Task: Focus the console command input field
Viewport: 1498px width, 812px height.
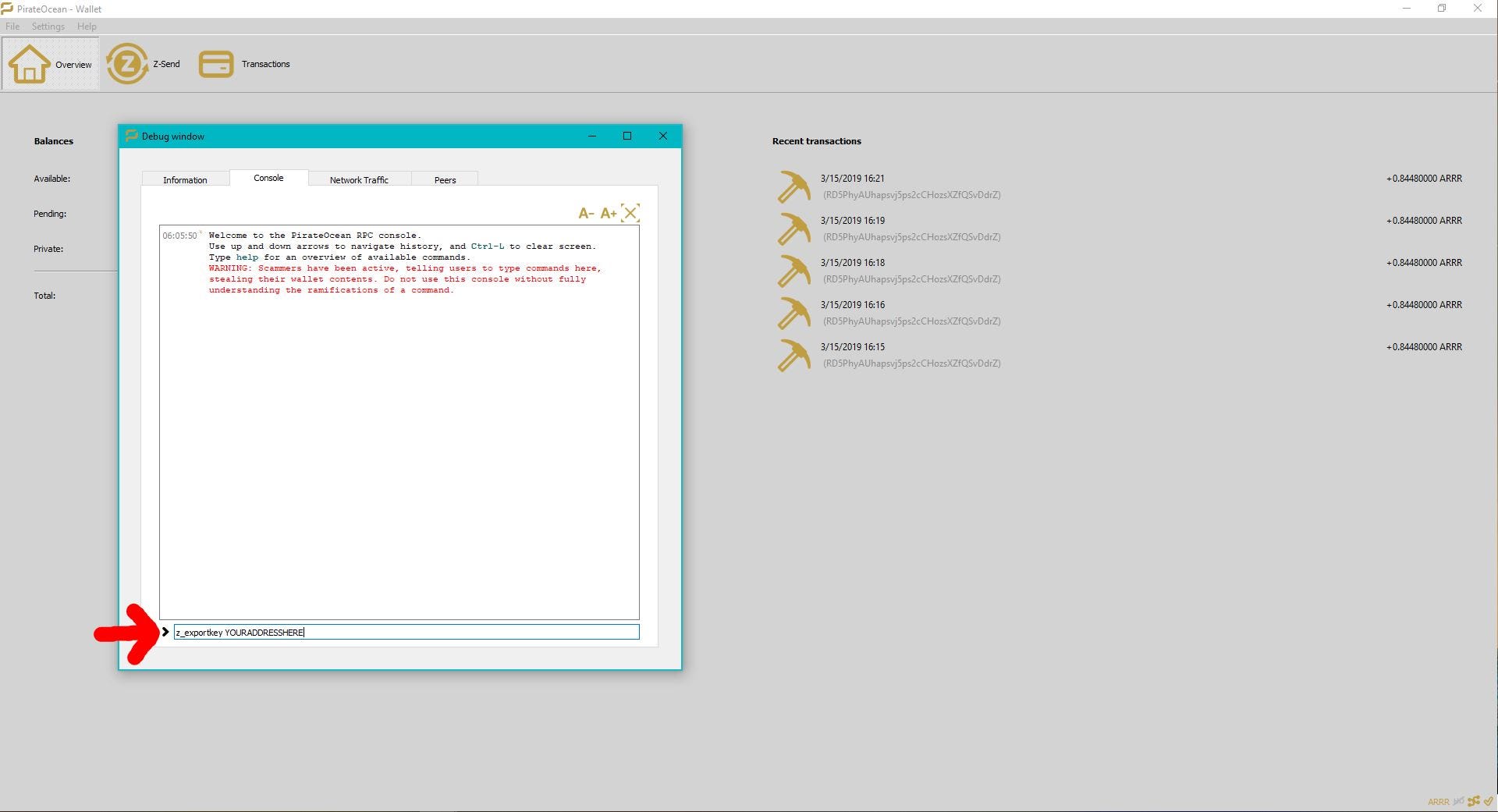Action: pyautogui.click(x=406, y=632)
